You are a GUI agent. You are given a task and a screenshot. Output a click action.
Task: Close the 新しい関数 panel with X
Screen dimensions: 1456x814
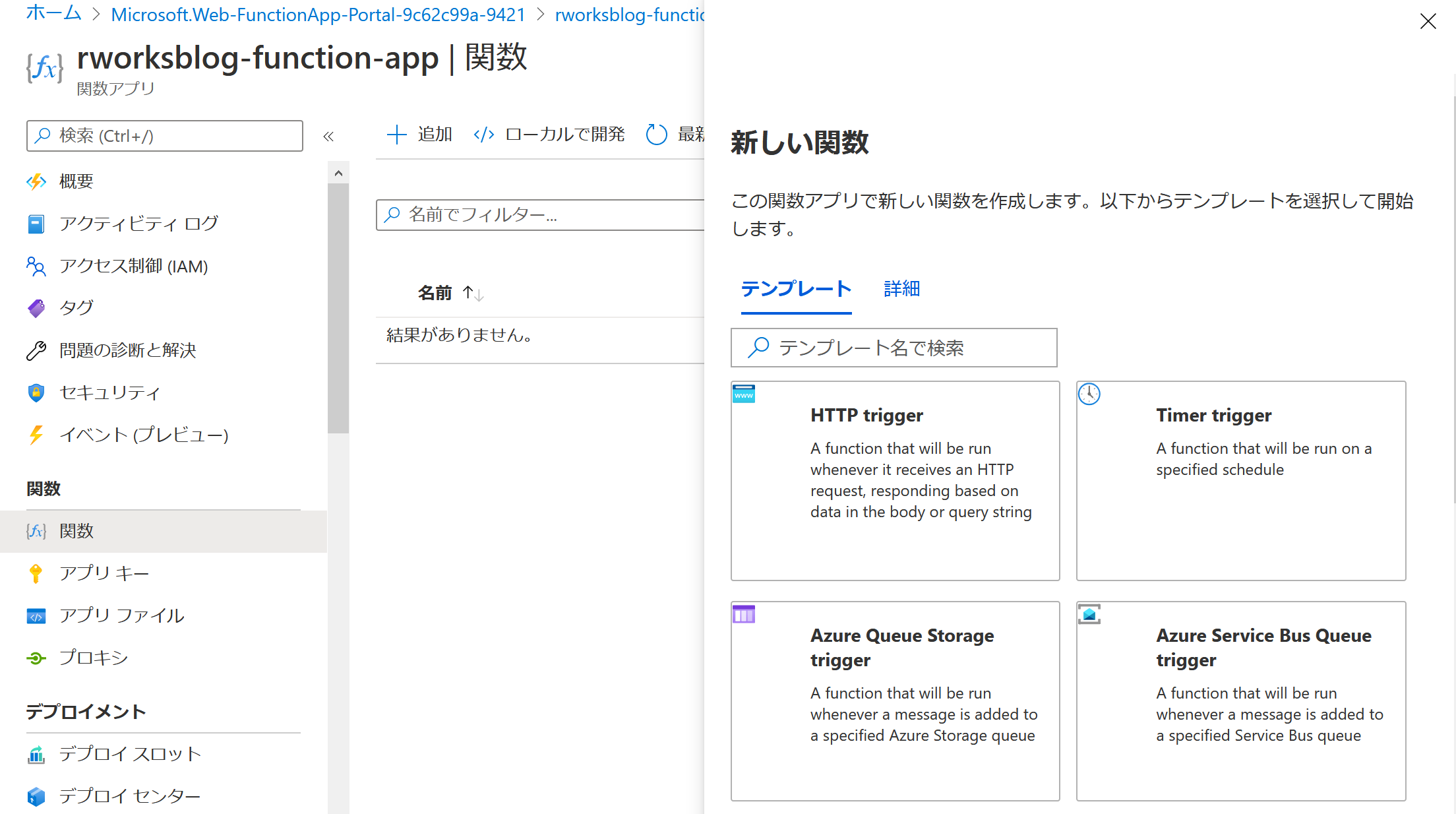pos(1428,21)
